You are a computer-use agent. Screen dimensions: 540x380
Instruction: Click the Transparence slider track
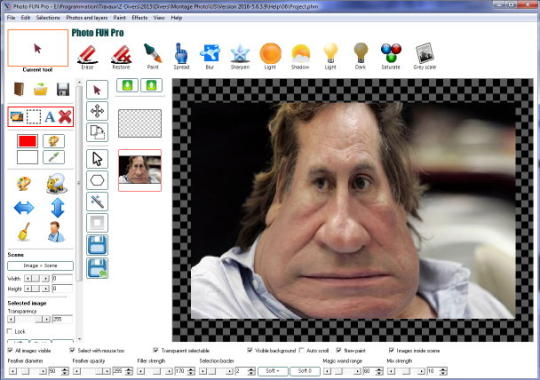(29, 319)
